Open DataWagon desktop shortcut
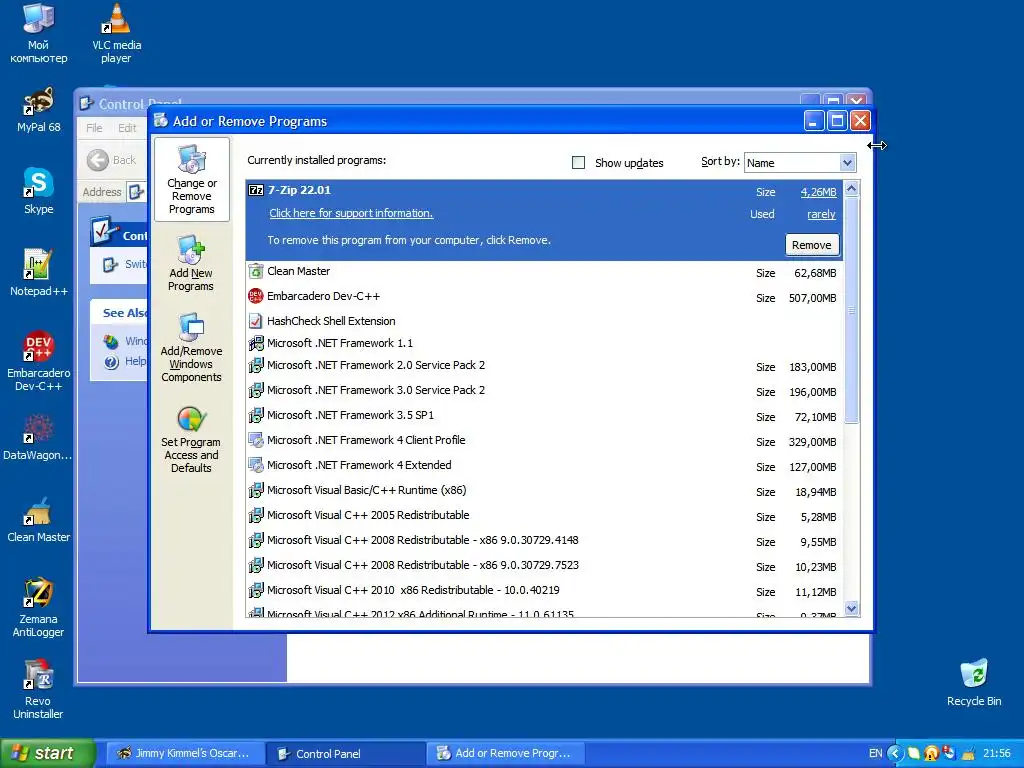This screenshot has height=768, width=1024. coord(39,428)
